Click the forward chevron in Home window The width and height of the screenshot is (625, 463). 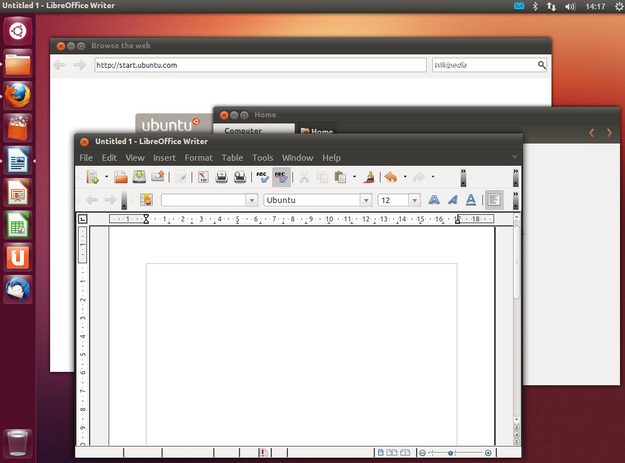click(609, 133)
